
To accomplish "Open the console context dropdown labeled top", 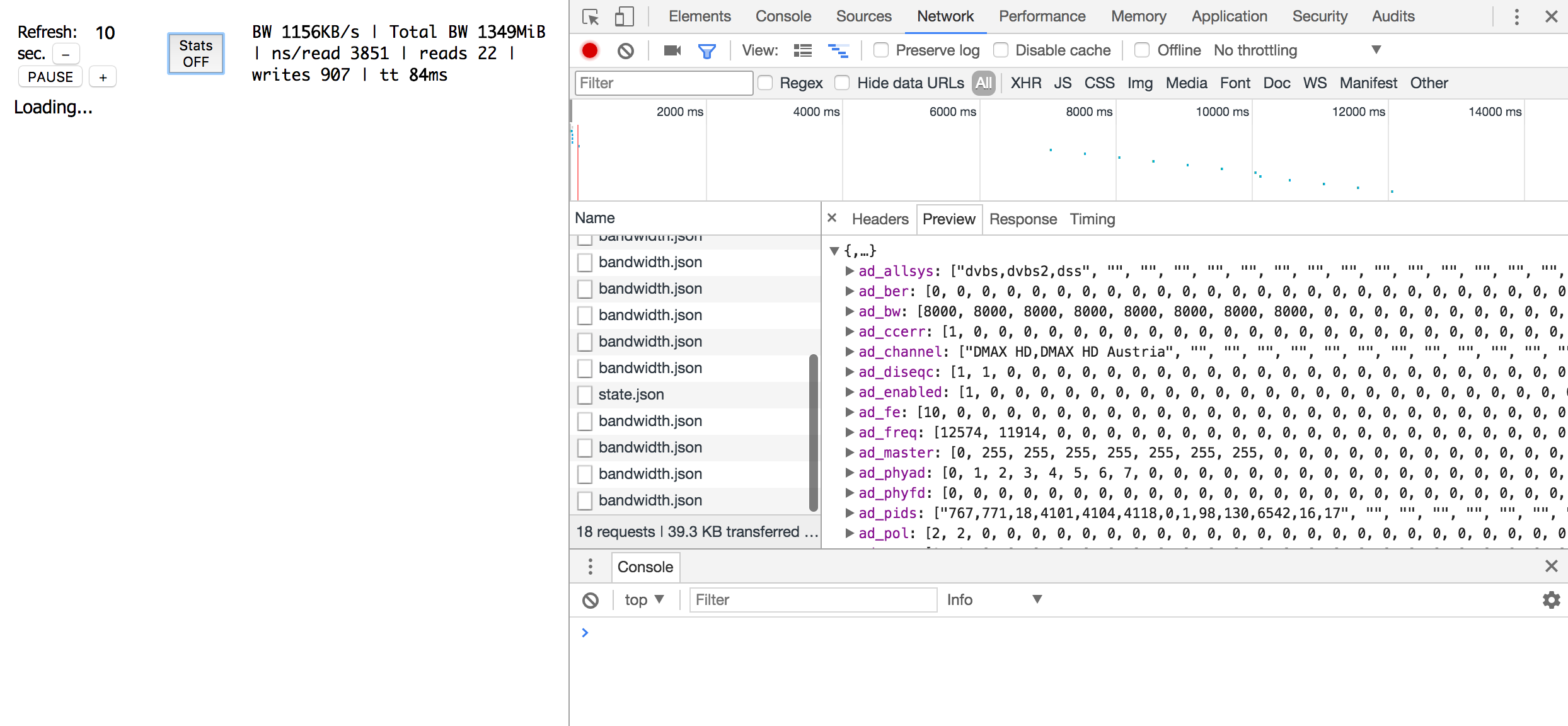I will (x=644, y=599).
